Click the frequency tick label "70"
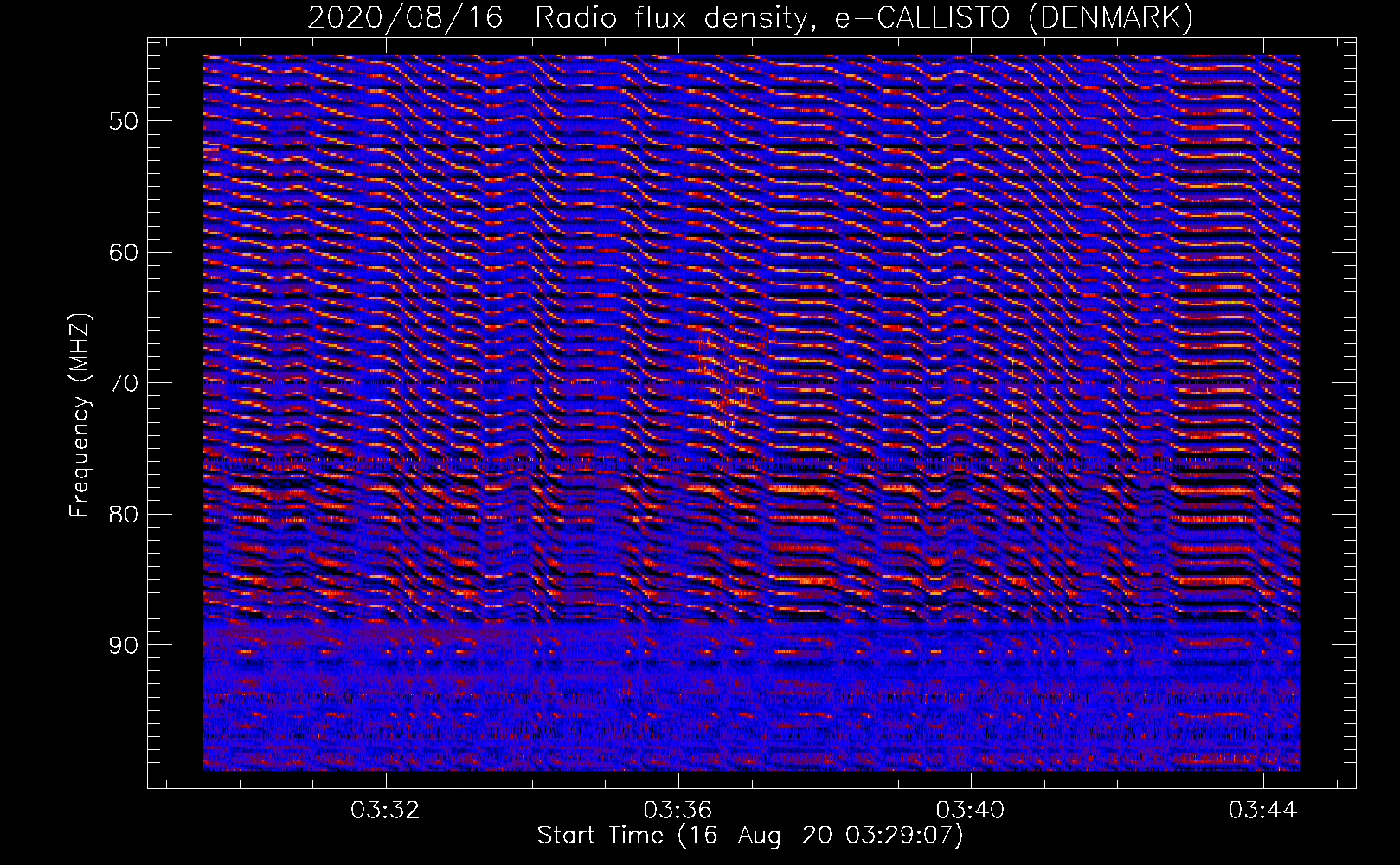This screenshot has height=865, width=1400. (124, 382)
